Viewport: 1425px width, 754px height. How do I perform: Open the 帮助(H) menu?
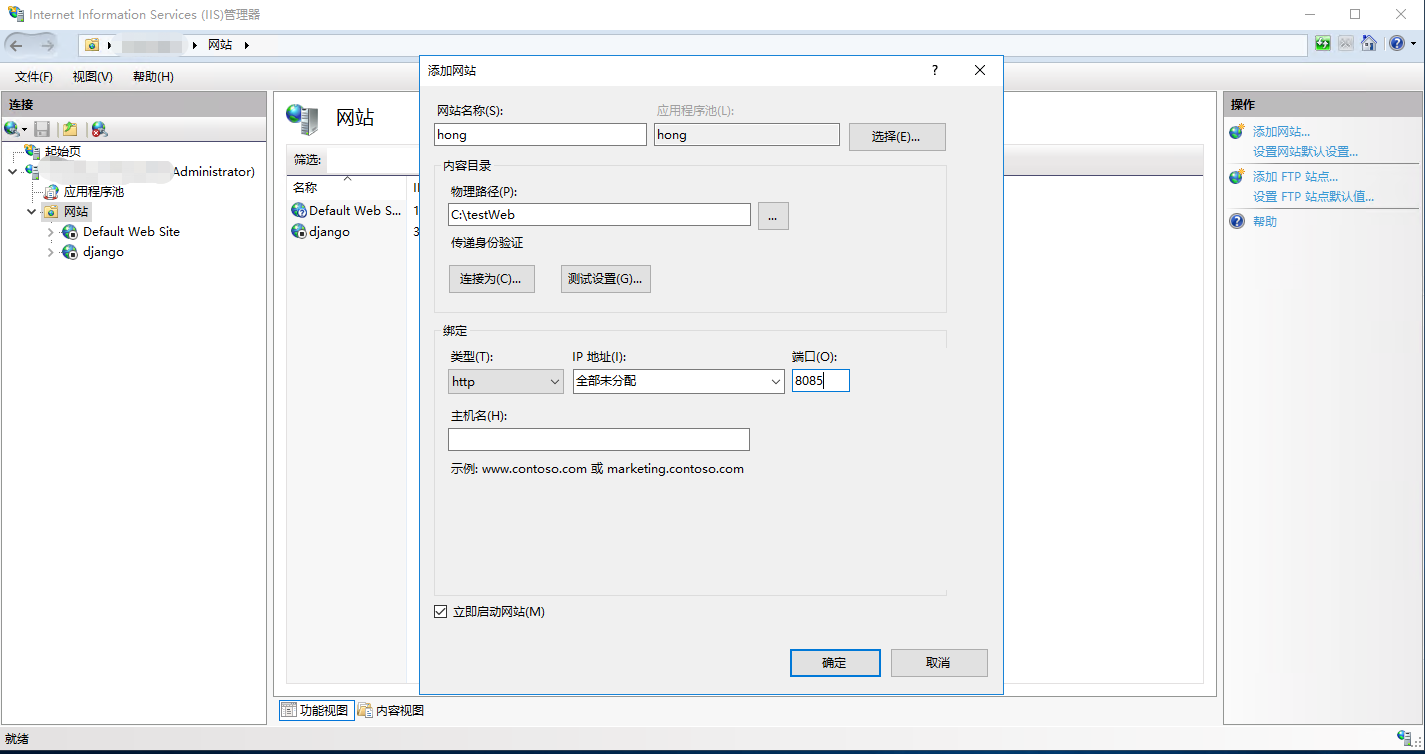click(x=153, y=77)
